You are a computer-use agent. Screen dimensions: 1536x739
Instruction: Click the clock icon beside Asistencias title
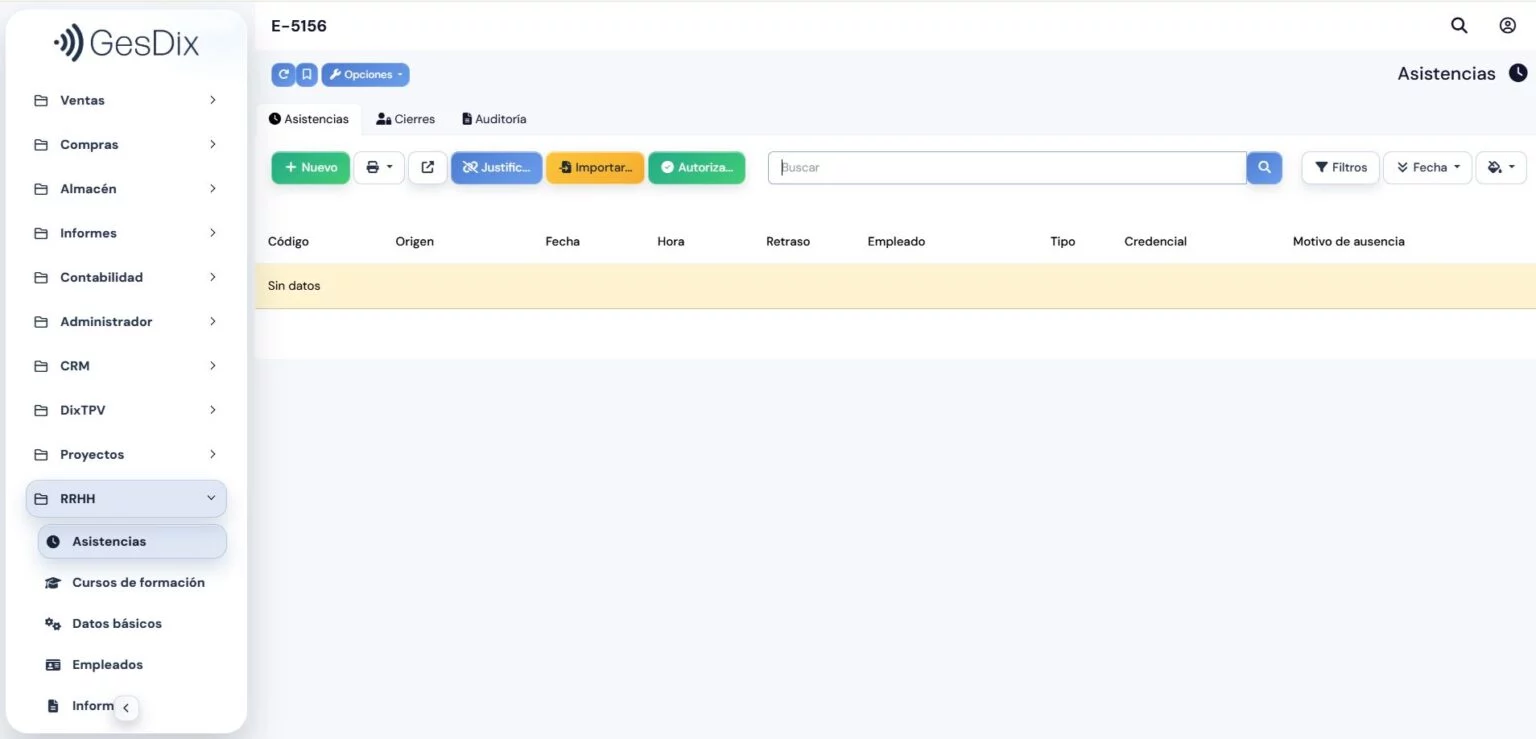point(1518,73)
